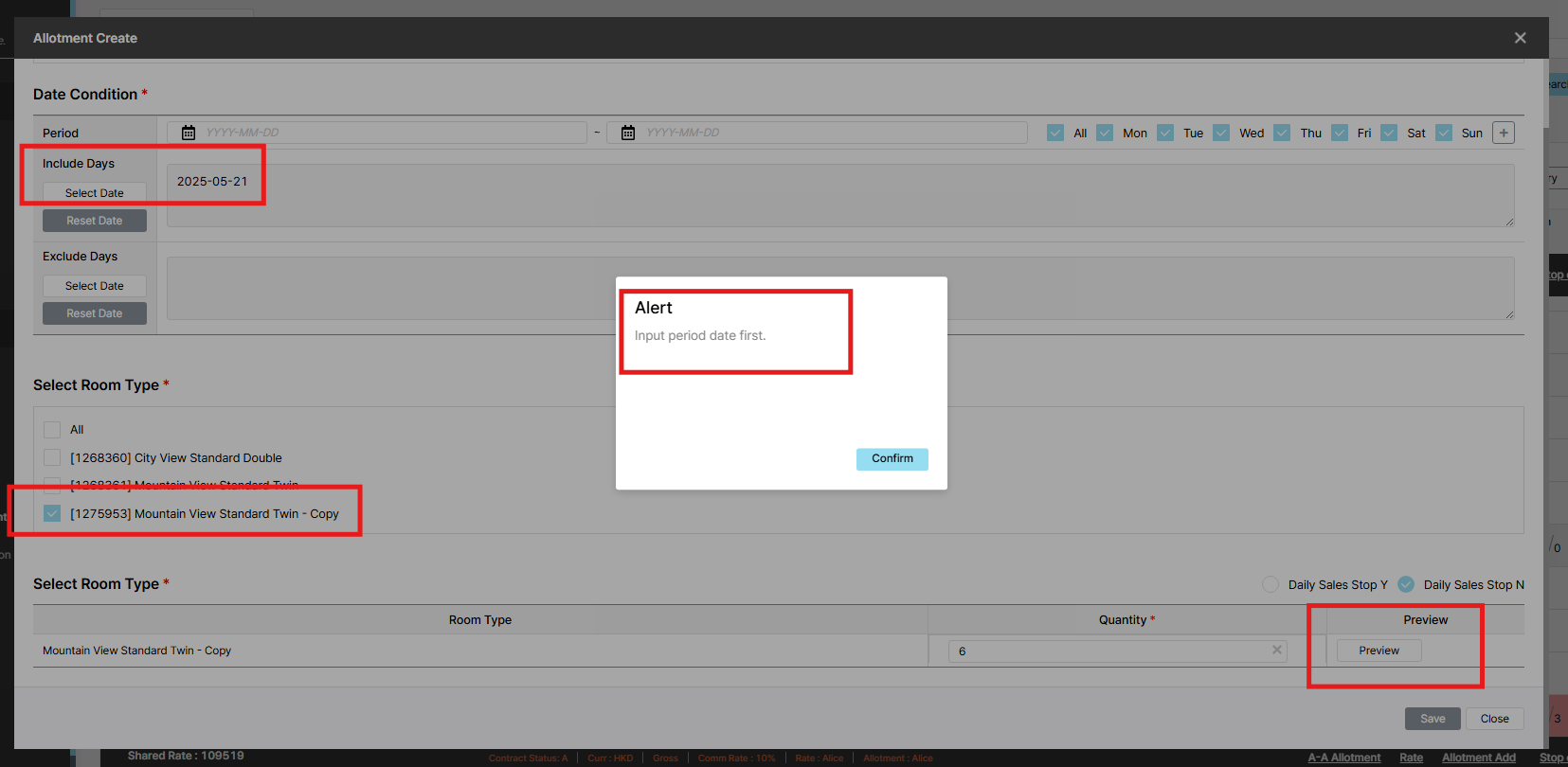Viewport: 1568px width, 767px height.
Task: Click the Preview button in the room row
Action: (x=1379, y=651)
